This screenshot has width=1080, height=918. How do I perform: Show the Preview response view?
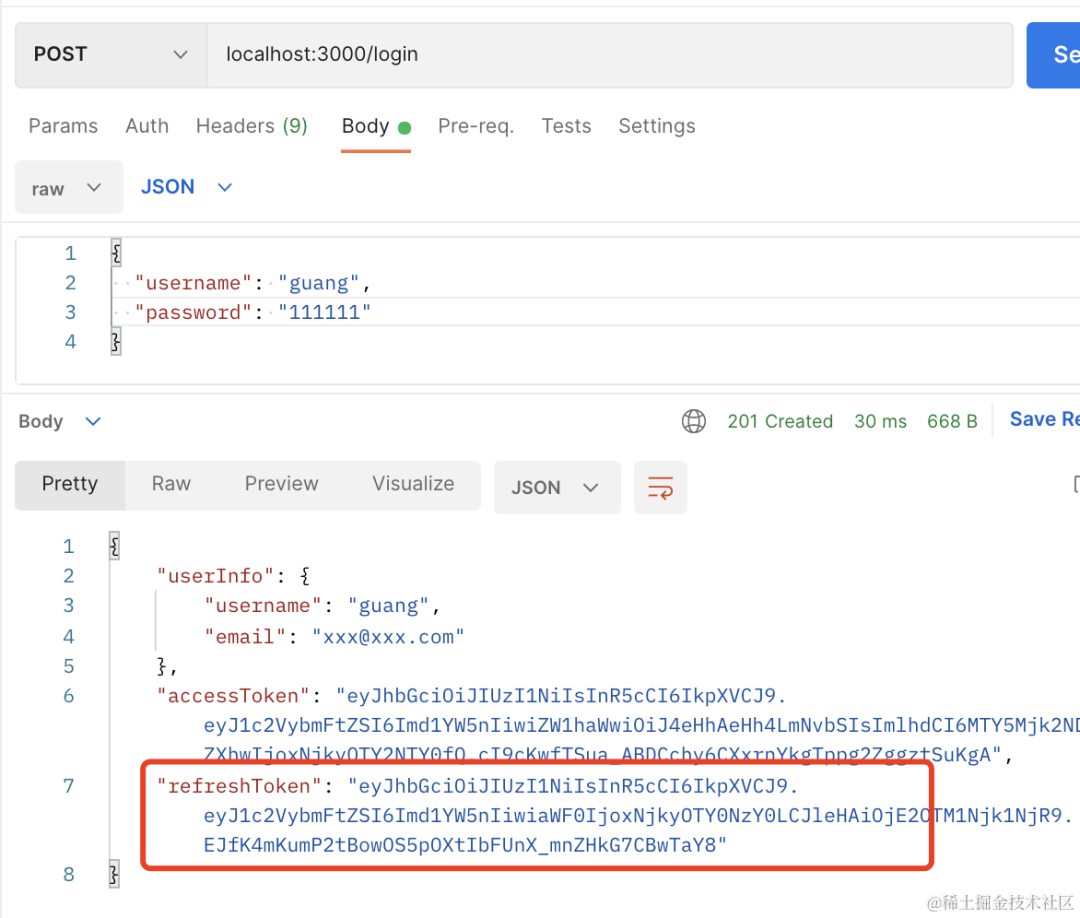pos(282,484)
